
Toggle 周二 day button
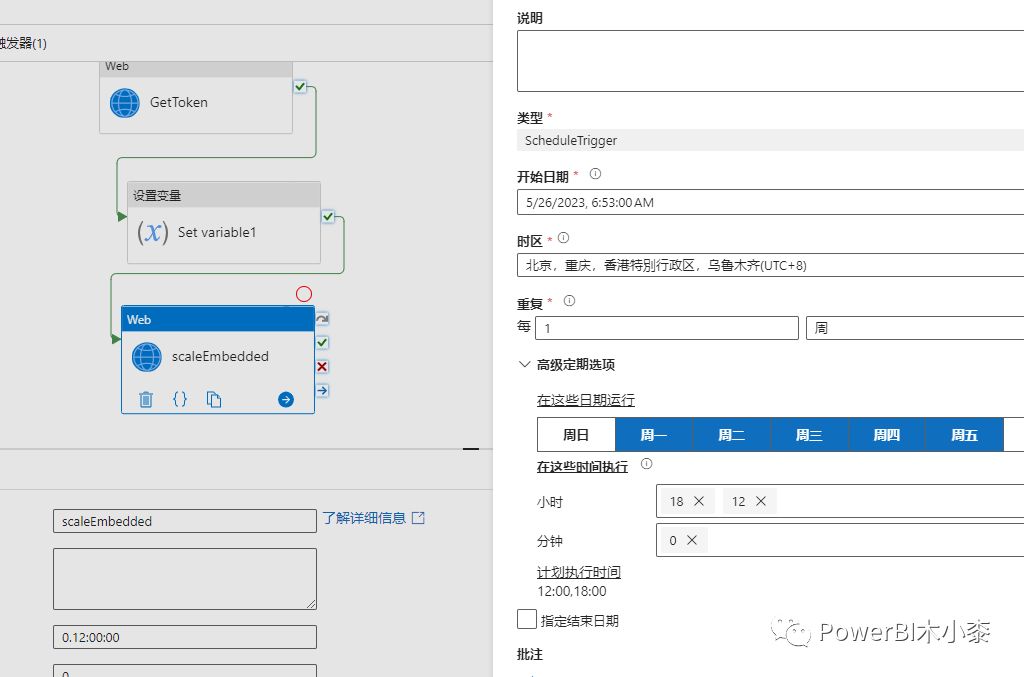[x=731, y=435]
